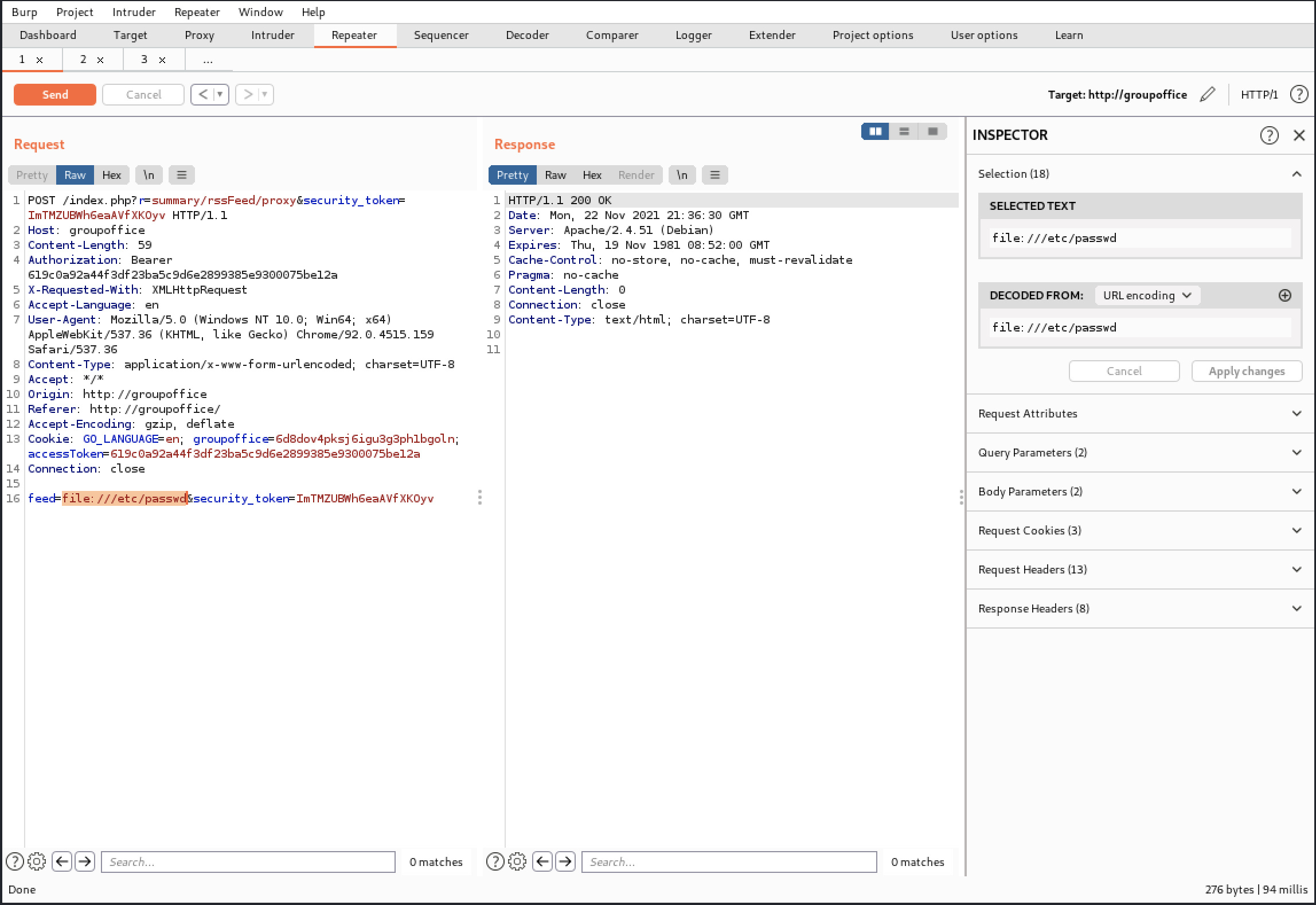This screenshot has height=905, width=1316.
Task: Switch to the Decoder tab
Action: tap(527, 35)
